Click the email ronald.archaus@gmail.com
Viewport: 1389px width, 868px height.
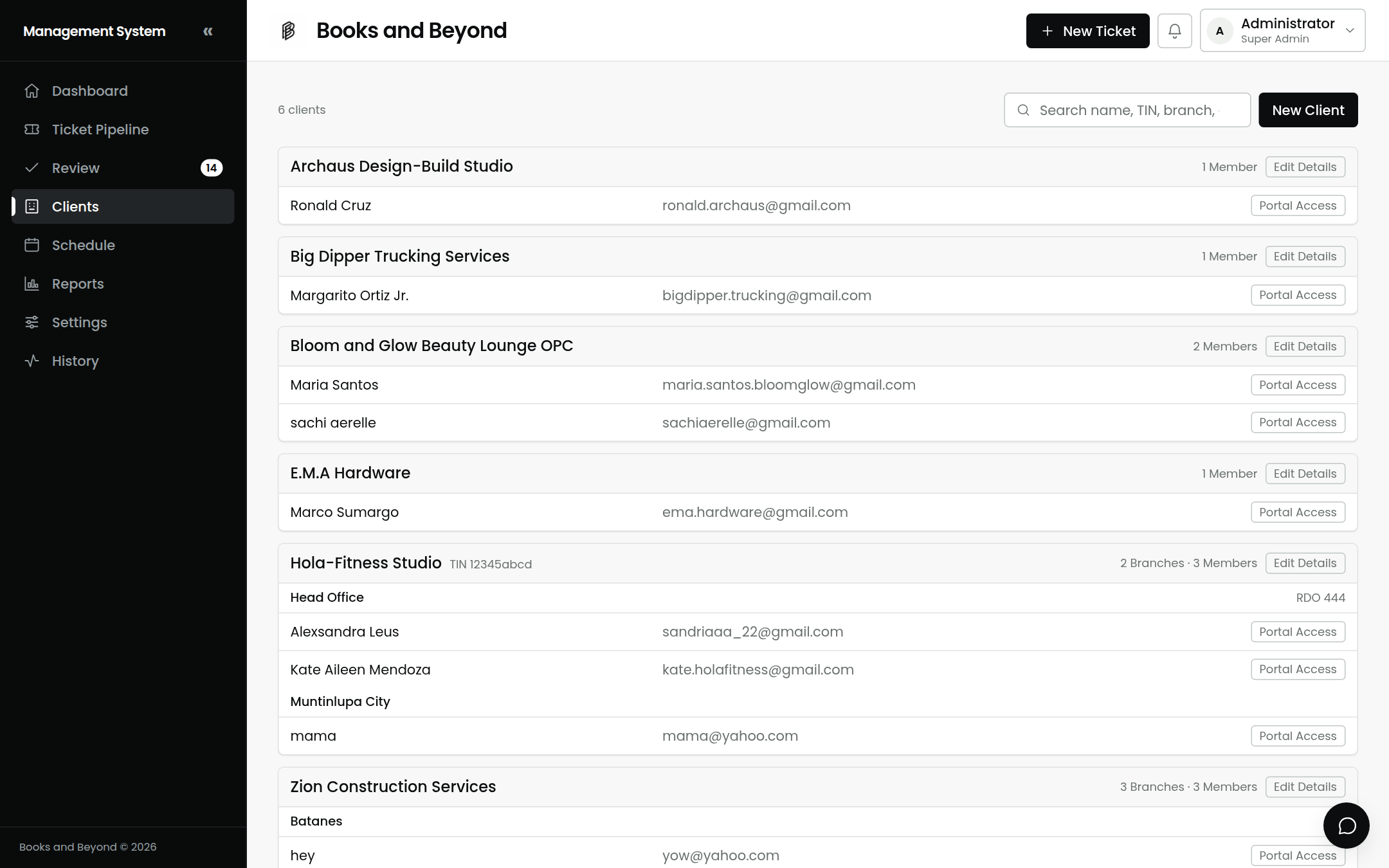coord(756,206)
